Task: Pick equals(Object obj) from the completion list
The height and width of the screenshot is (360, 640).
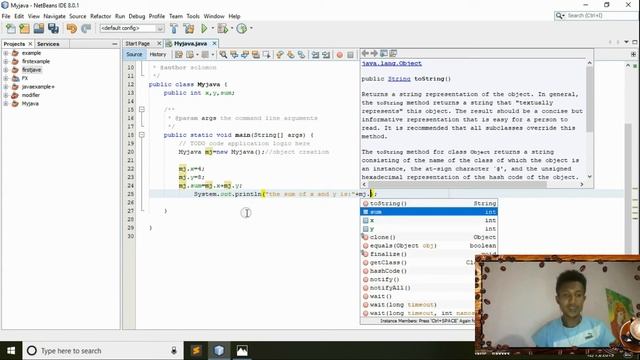Action: [x=429, y=246]
